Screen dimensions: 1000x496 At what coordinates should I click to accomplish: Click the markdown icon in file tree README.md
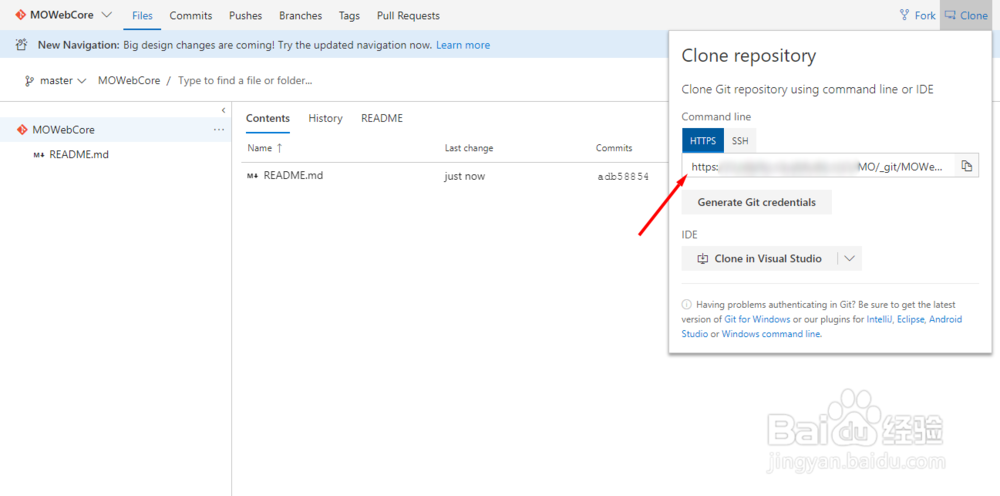click(x=38, y=154)
